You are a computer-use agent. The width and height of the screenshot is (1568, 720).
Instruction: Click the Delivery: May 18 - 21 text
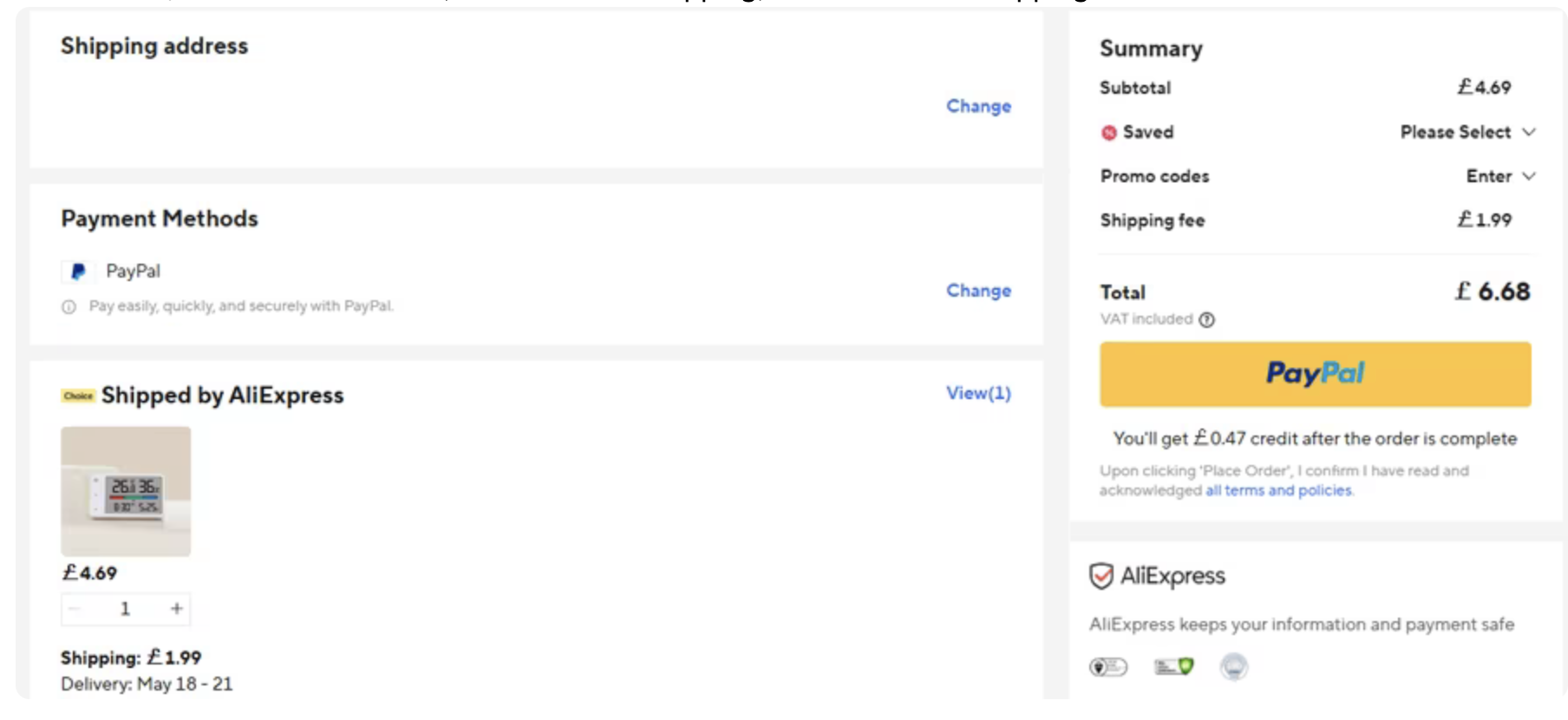(147, 684)
